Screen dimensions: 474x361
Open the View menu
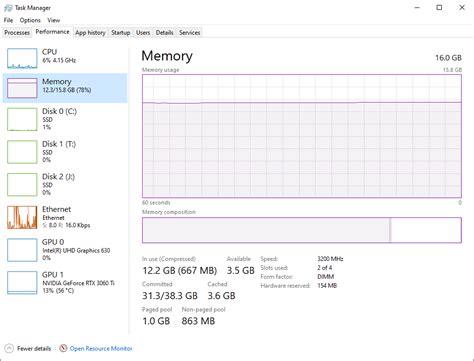(x=53, y=20)
